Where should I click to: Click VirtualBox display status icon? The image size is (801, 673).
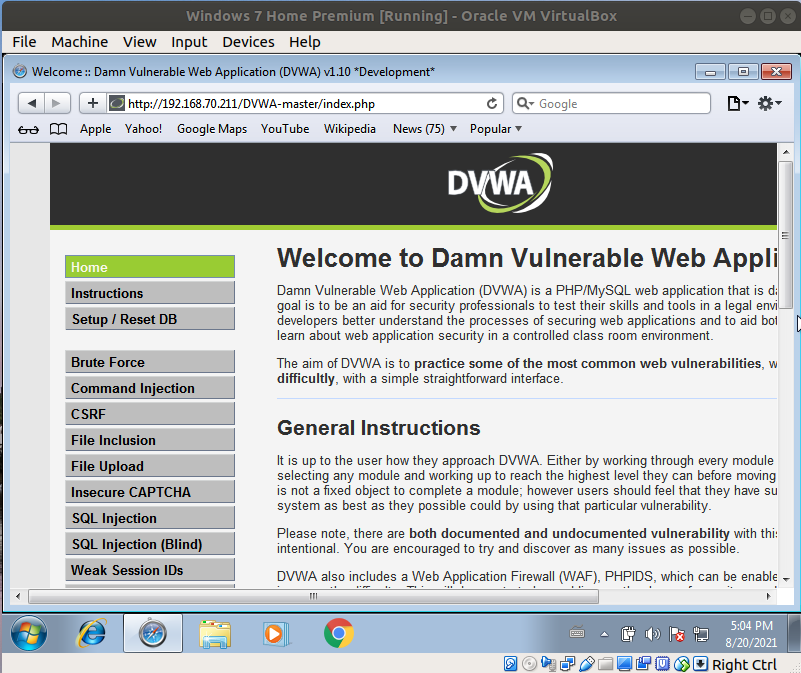click(624, 664)
